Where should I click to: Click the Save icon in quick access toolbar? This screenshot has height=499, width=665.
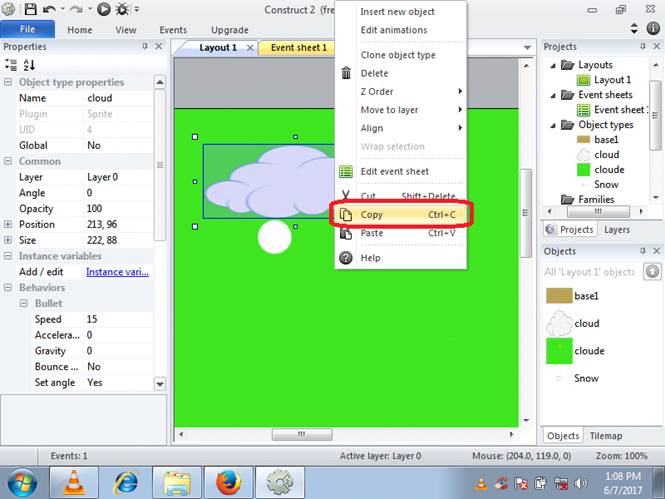pos(30,9)
